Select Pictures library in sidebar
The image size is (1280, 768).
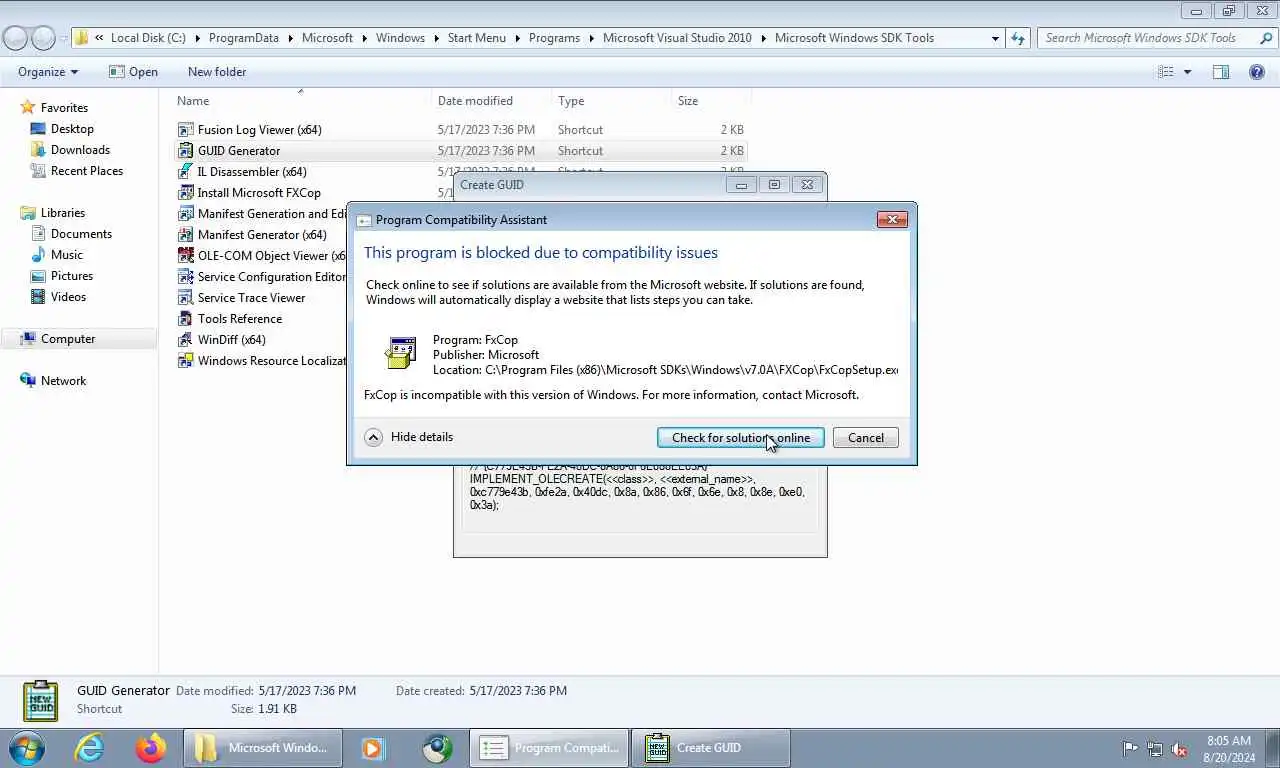click(72, 276)
